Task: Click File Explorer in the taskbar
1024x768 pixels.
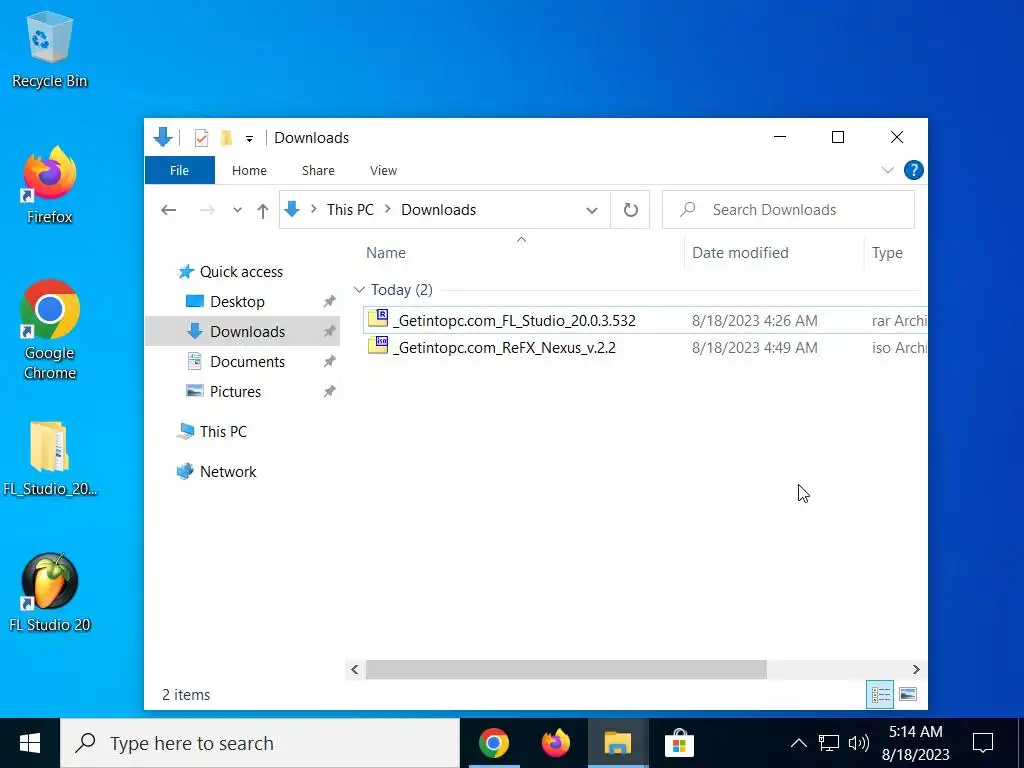Action: pos(618,743)
